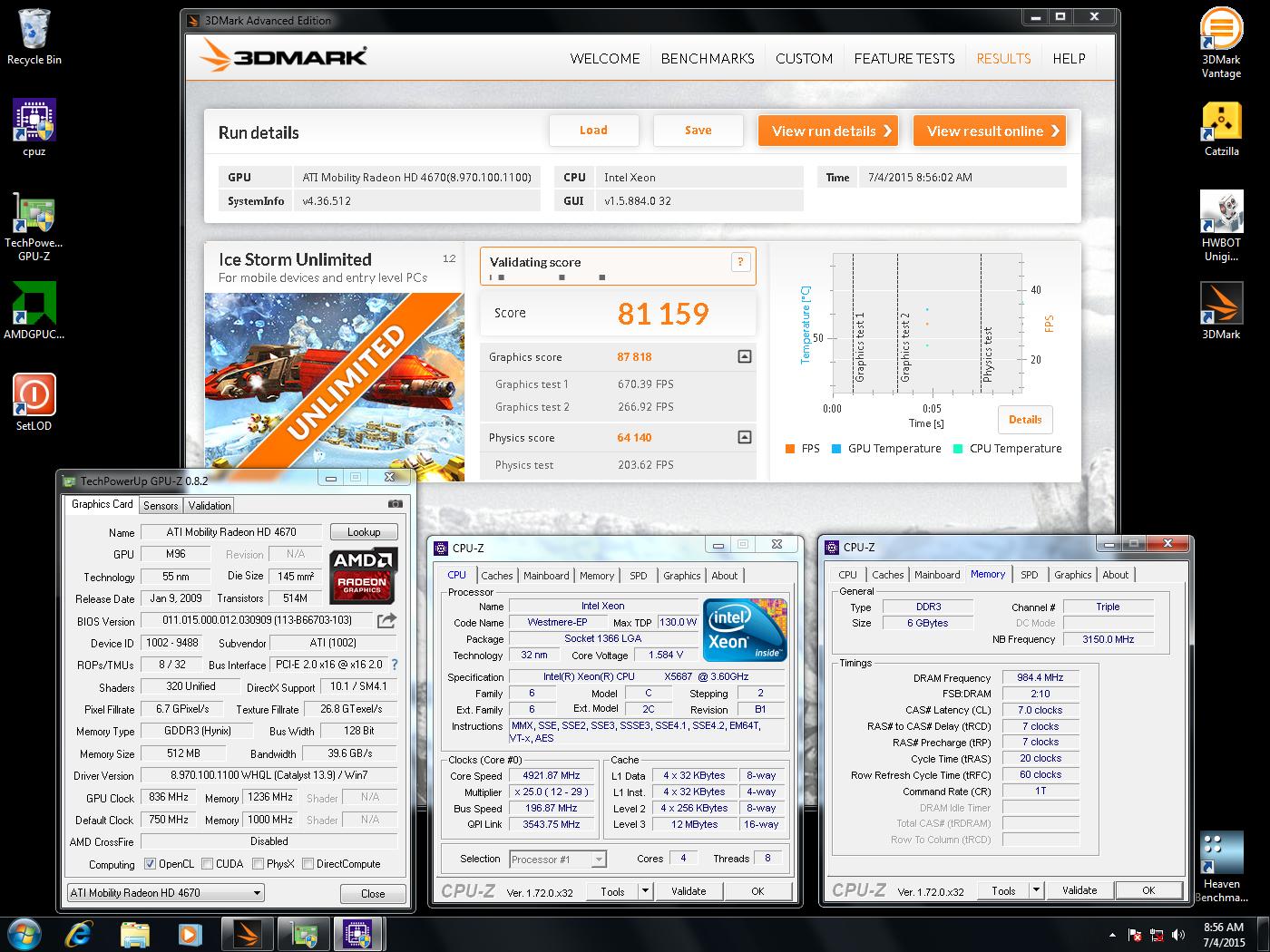Open Mainboard tab in CPU-Z CPU window
The image size is (1270, 952).
(x=546, y=576)
